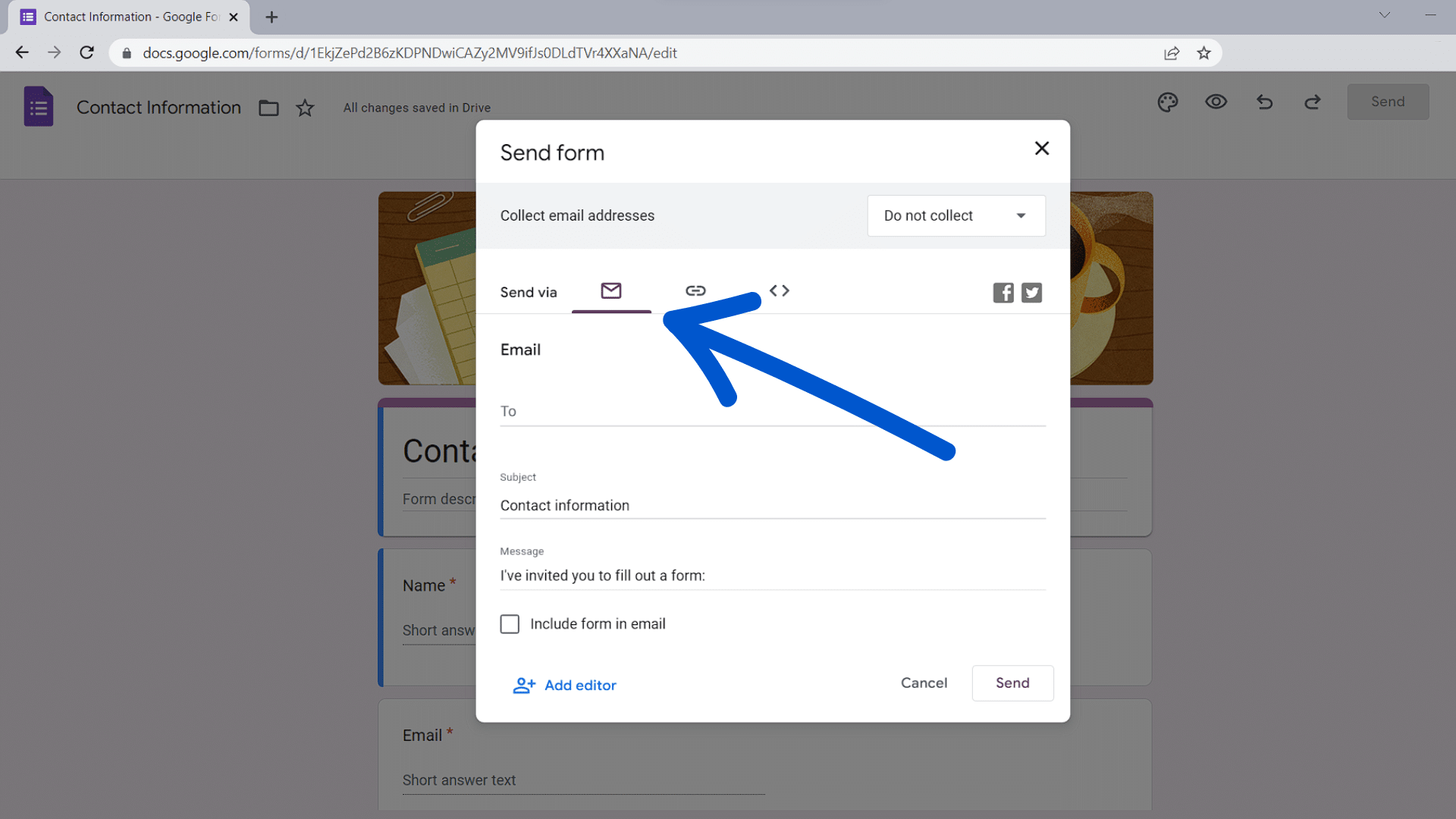Click the email send via icon
The width and height of the screenshot is (1456, 819).
click(x=611, y=291)
